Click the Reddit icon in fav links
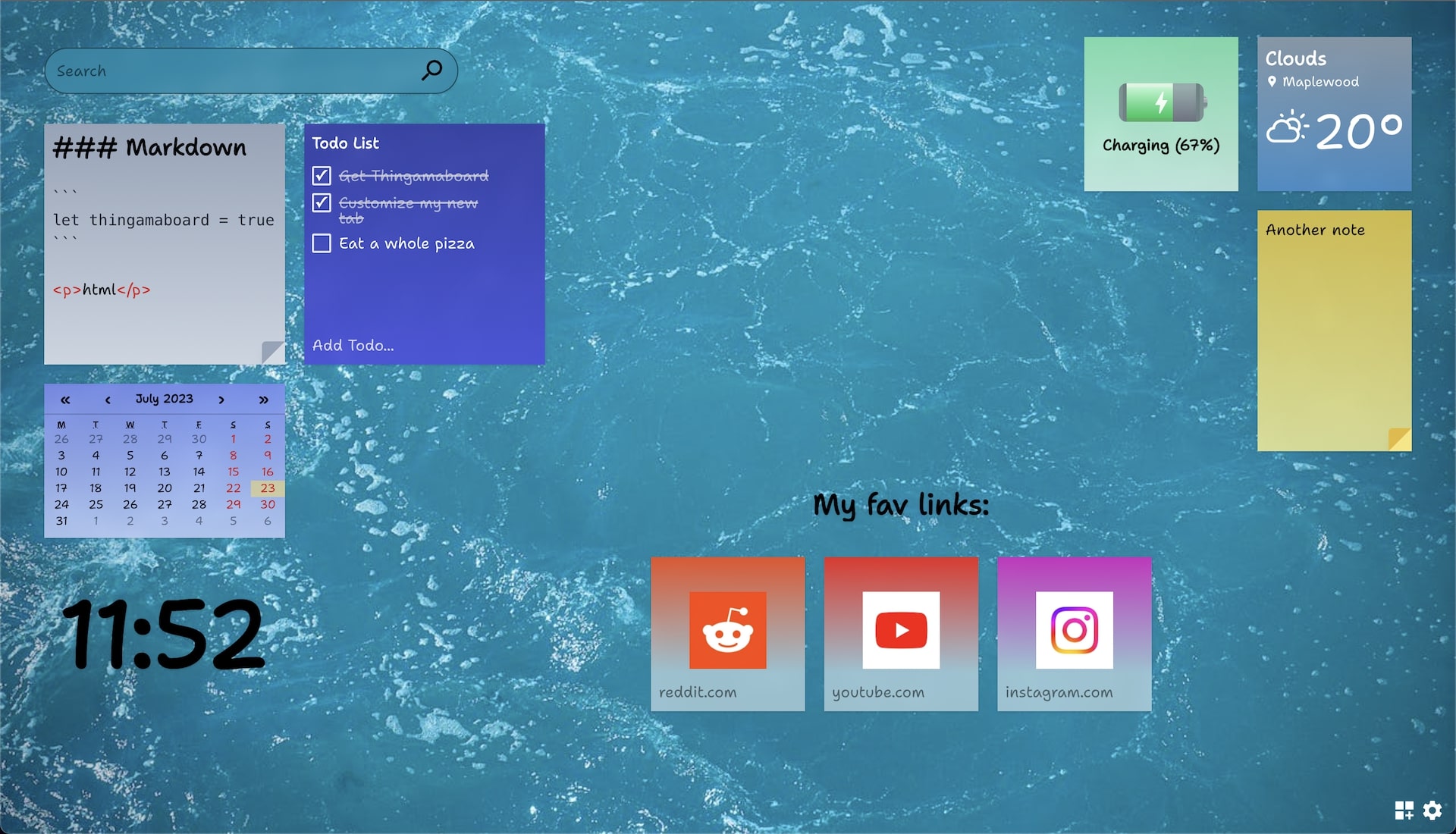Image resolution: width=1456 pixels, height=834 pixels. [x=728, y=630]
